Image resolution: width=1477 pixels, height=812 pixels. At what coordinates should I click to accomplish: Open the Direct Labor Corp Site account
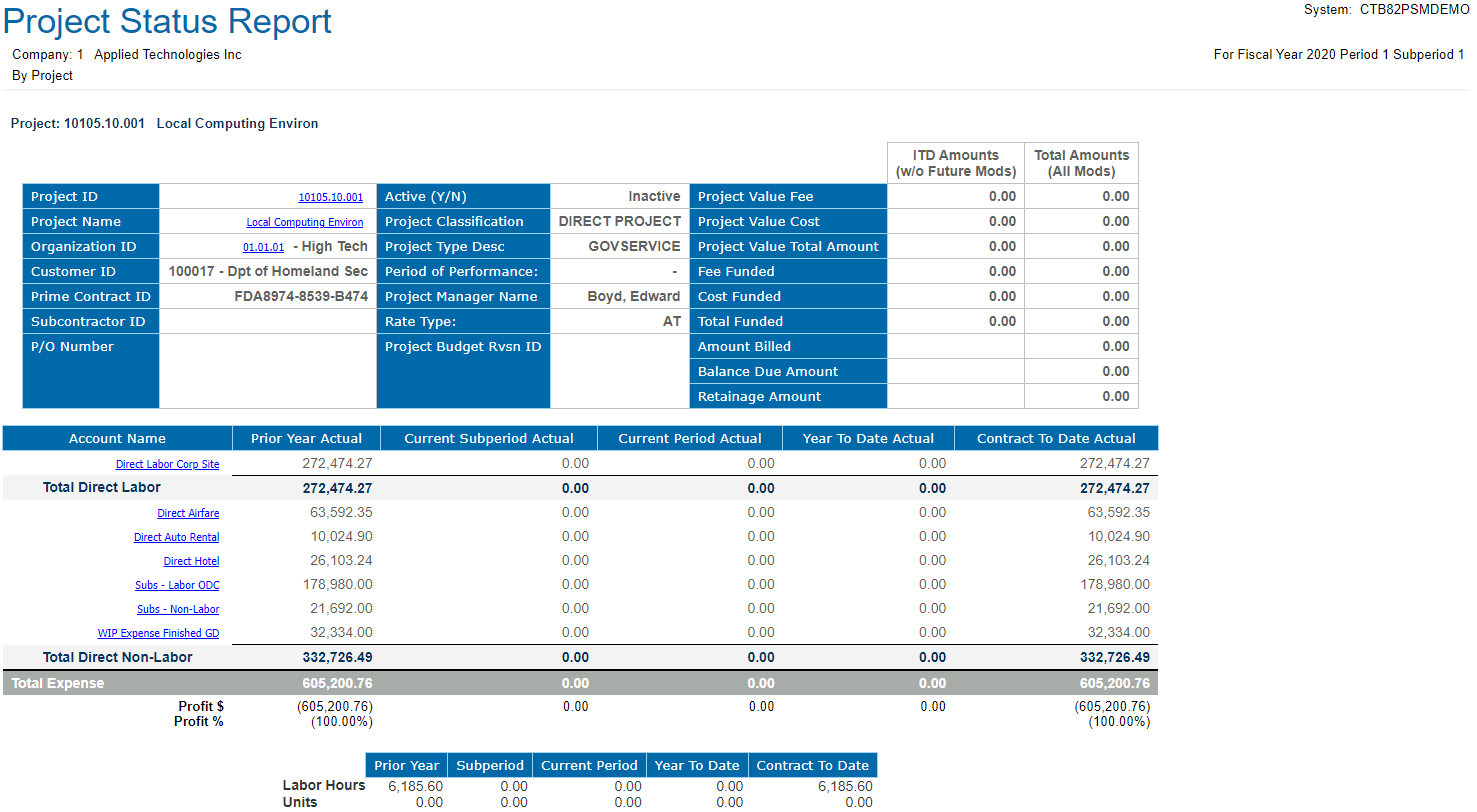pyautogui.click(x=167, y=464)
